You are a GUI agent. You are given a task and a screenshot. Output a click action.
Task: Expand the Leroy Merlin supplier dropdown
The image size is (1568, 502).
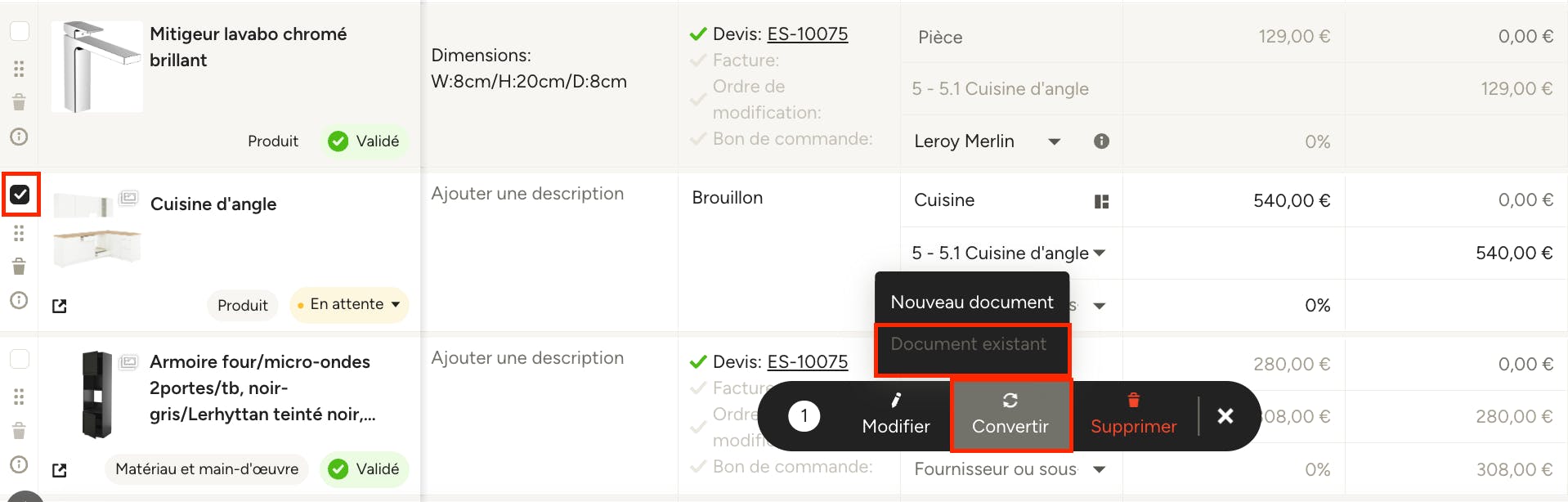[1055, 141]
